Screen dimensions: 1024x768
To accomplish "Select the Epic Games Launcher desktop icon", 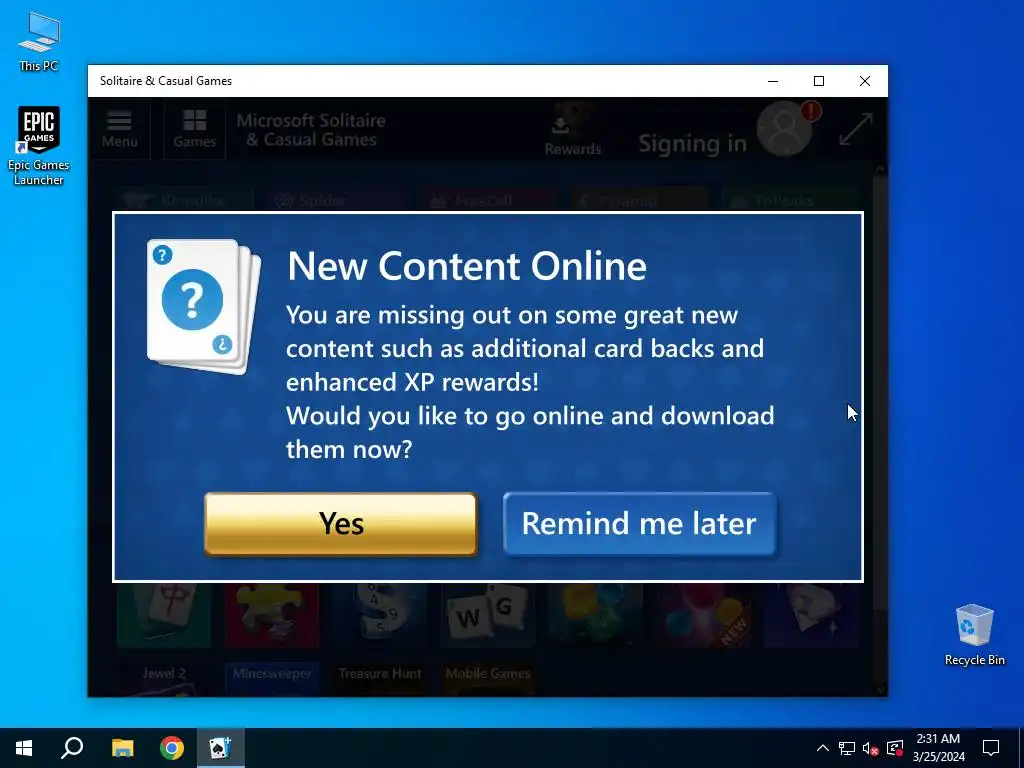I will [39, 146].
